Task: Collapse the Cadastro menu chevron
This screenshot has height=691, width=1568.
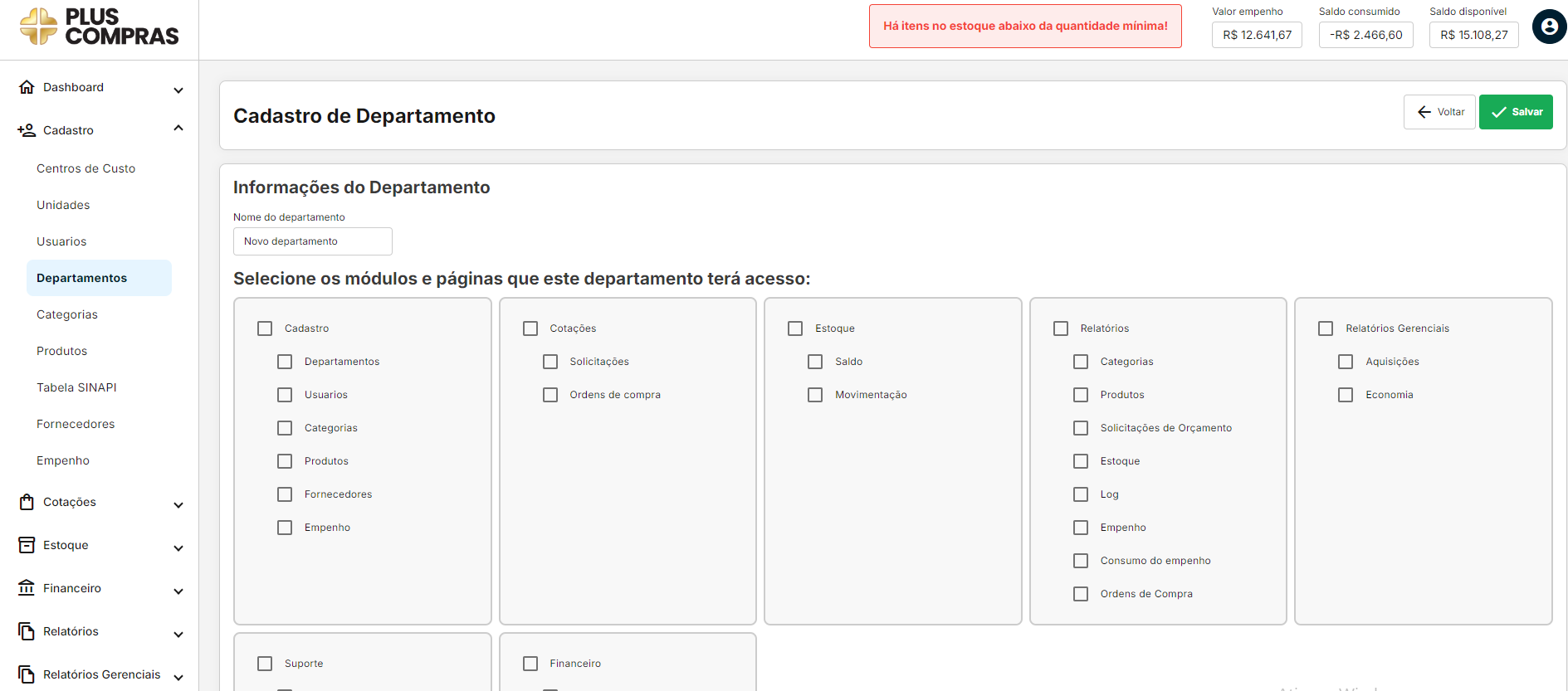Action: click(178, 129)
